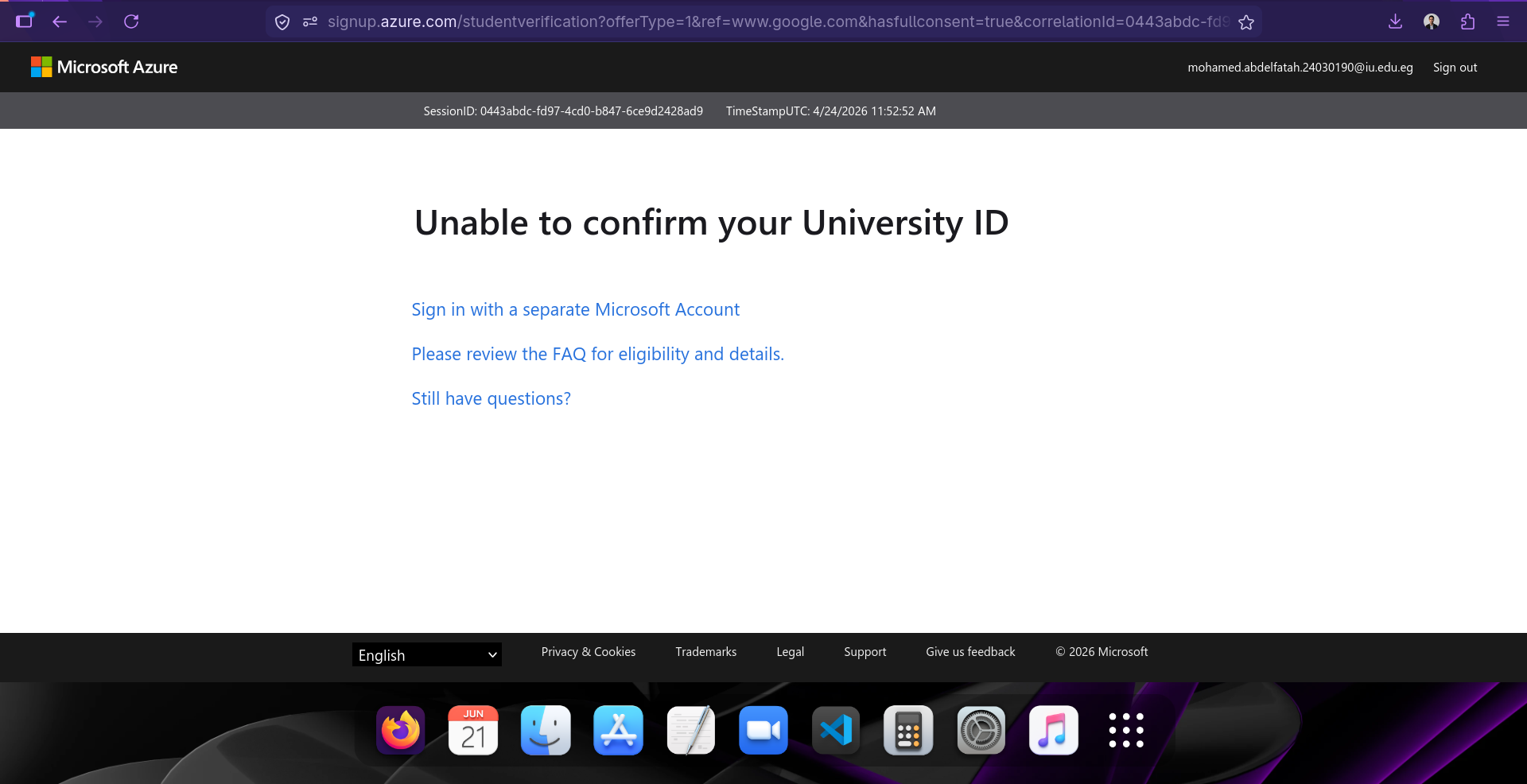Open site permissions icon in address bar

[x=310, y=22]
